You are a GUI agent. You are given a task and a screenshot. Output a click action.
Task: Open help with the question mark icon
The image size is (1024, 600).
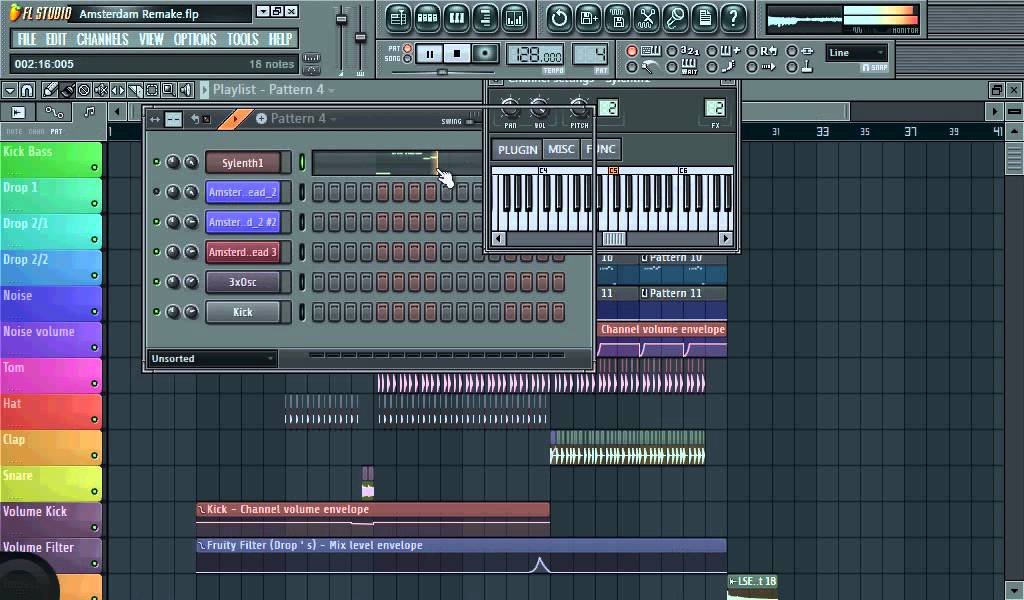[733, 18]
